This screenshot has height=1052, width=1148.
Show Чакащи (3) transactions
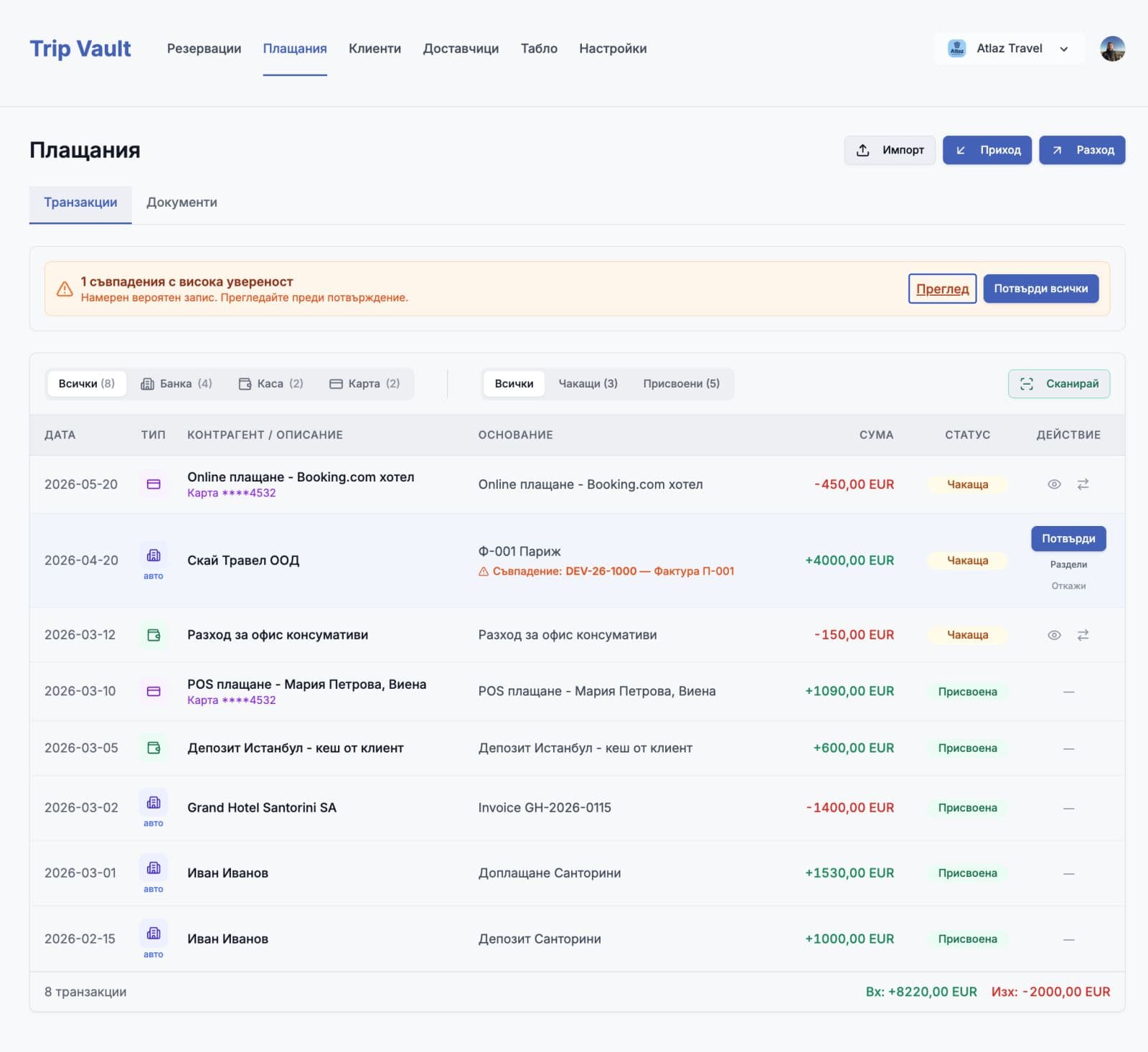pyautogui.click(x=588, y=383)
